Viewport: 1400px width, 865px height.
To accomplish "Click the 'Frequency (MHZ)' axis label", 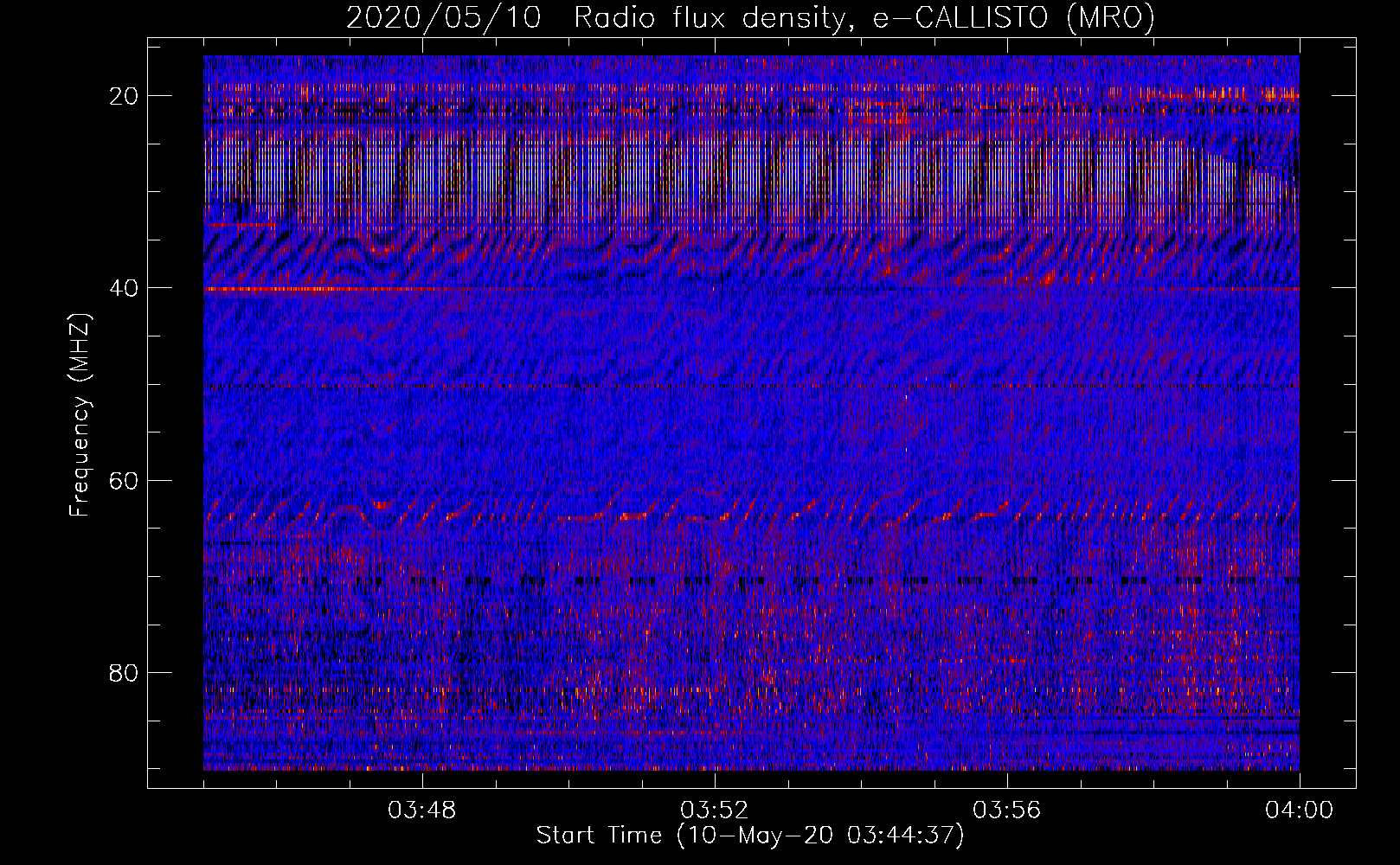I will point(80,415).
